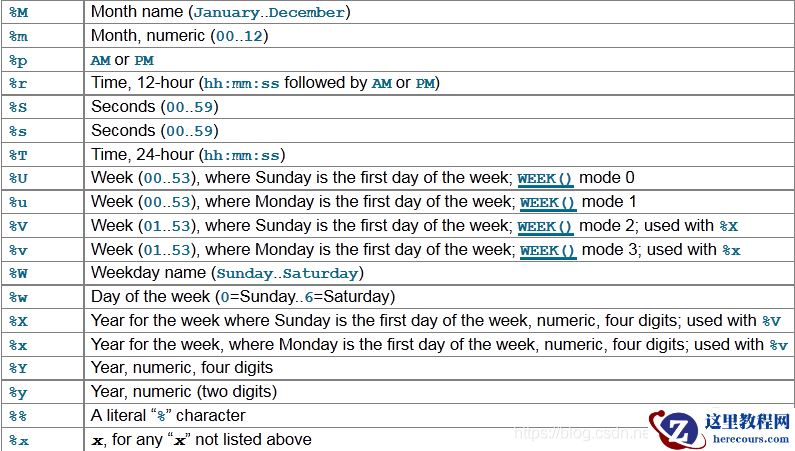The height and width of the screenshot is (451, 795).
Task: Click the "Day of the week (0=Sunday..6=Saturday)" text
Action: [243, 297]
